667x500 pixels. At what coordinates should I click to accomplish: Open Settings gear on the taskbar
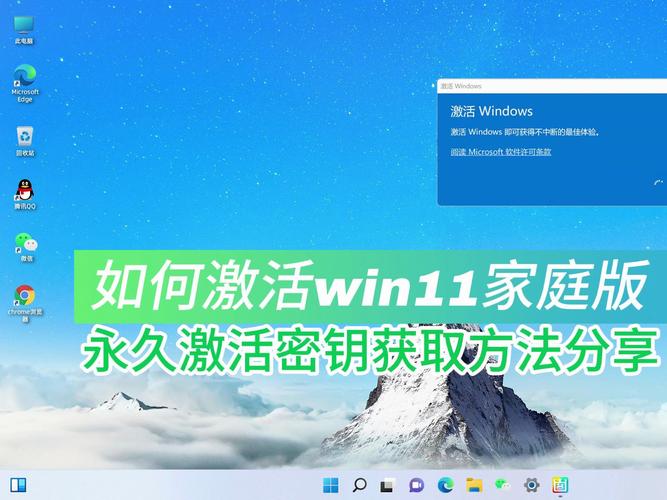pos(531,485)
